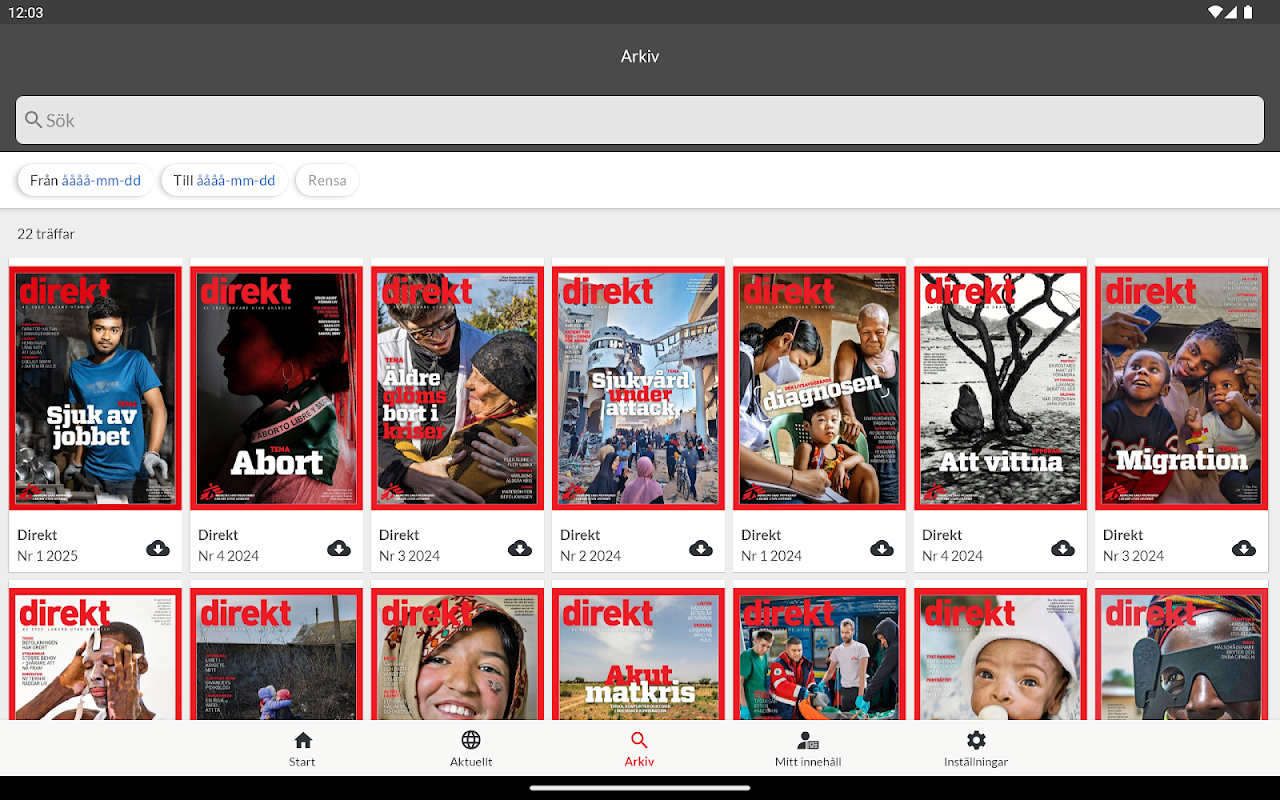The width and height of the screenshot is (1280, 800).
Task: Click Direkt title above Nr 1 2024
Action: (x=761, y=535)
